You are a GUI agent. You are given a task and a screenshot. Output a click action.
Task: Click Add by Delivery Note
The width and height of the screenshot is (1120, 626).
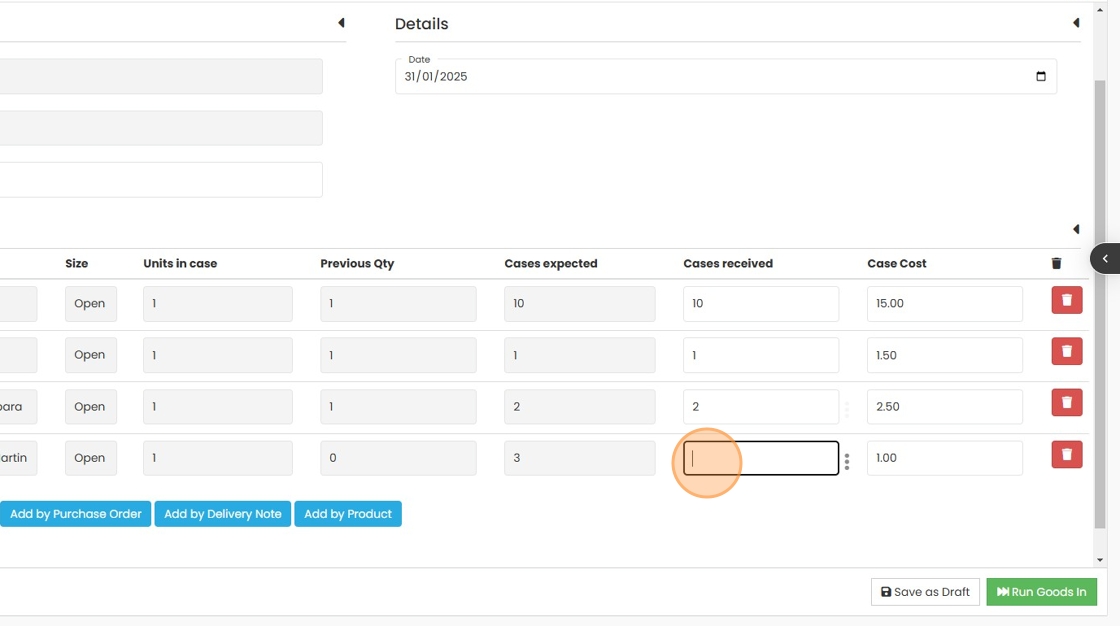222,514
